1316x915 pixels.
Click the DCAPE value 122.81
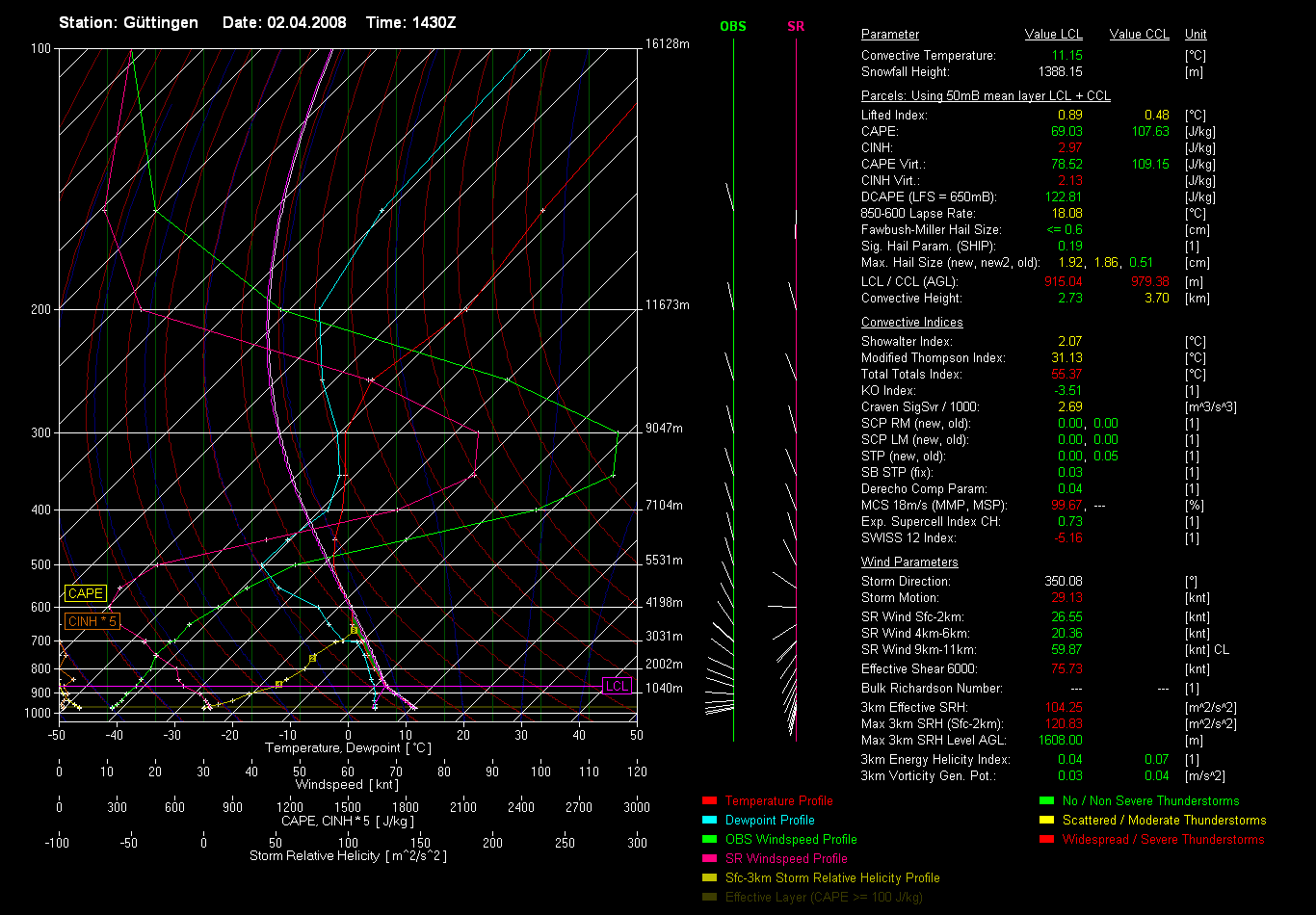(1064, 197)
